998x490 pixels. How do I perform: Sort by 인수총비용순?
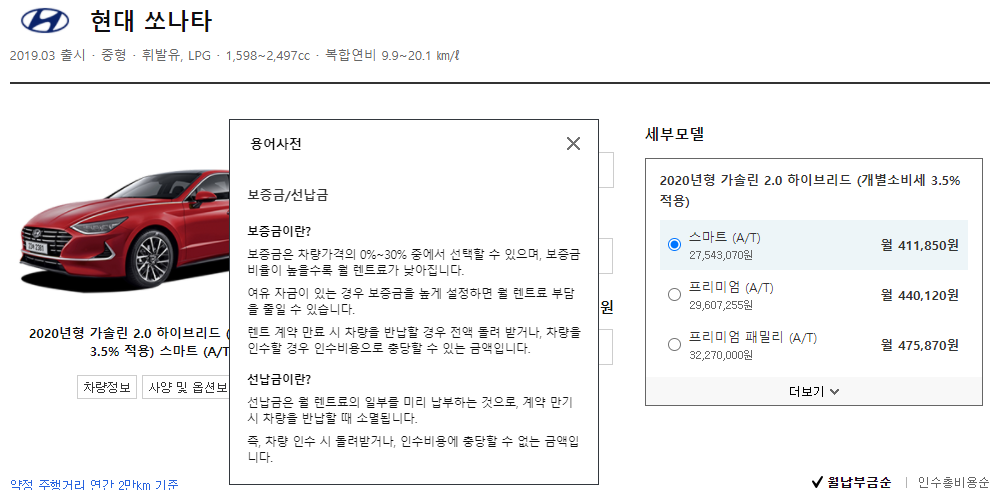pos(953,482)
